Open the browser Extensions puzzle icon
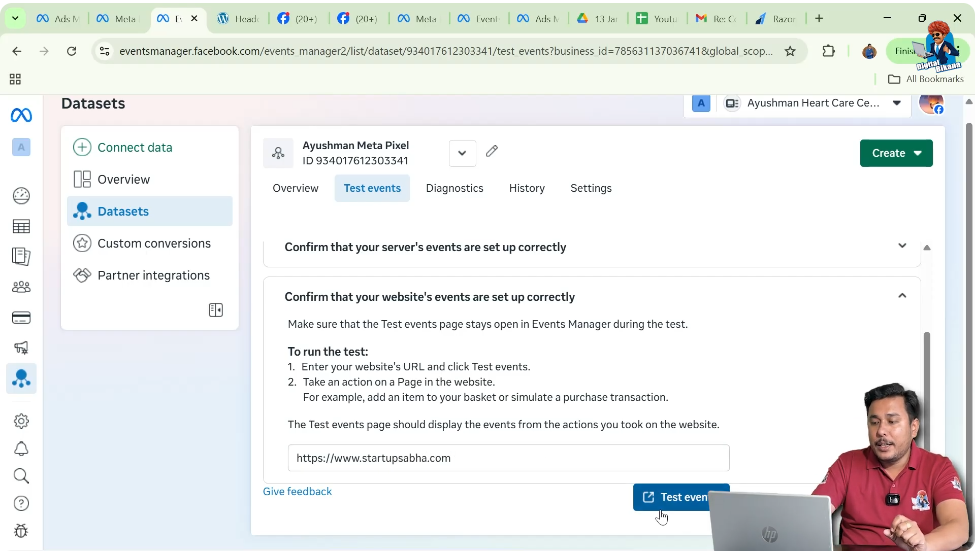The height and width of the screenshot is (552, 975). tap(828, 51)
